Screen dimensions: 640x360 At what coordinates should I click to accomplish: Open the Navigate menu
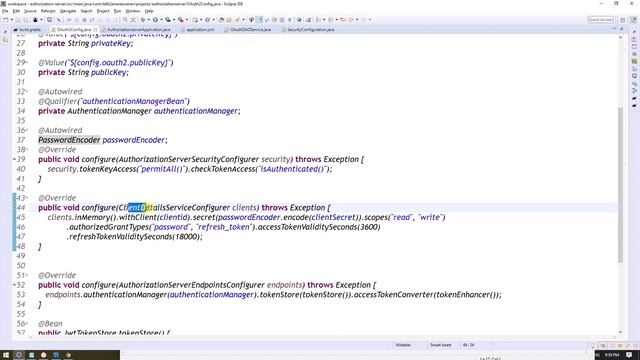68,11
